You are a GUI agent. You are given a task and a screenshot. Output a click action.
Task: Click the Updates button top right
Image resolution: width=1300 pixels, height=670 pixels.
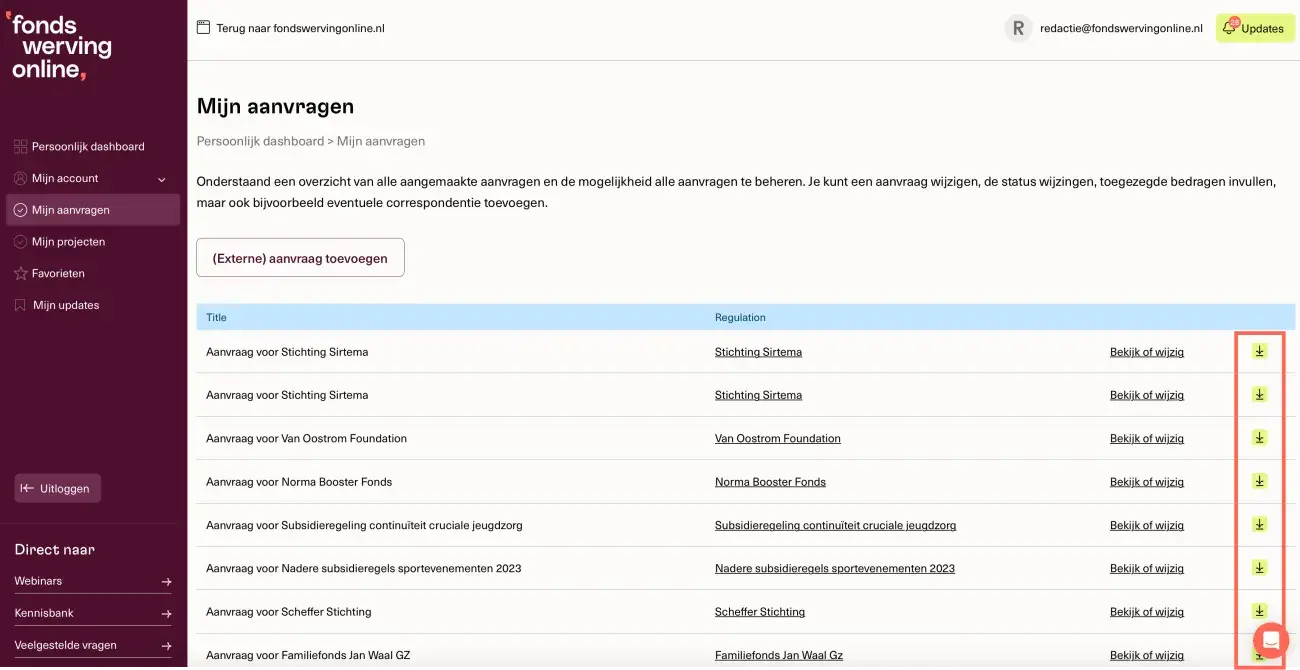(1255, 28)
